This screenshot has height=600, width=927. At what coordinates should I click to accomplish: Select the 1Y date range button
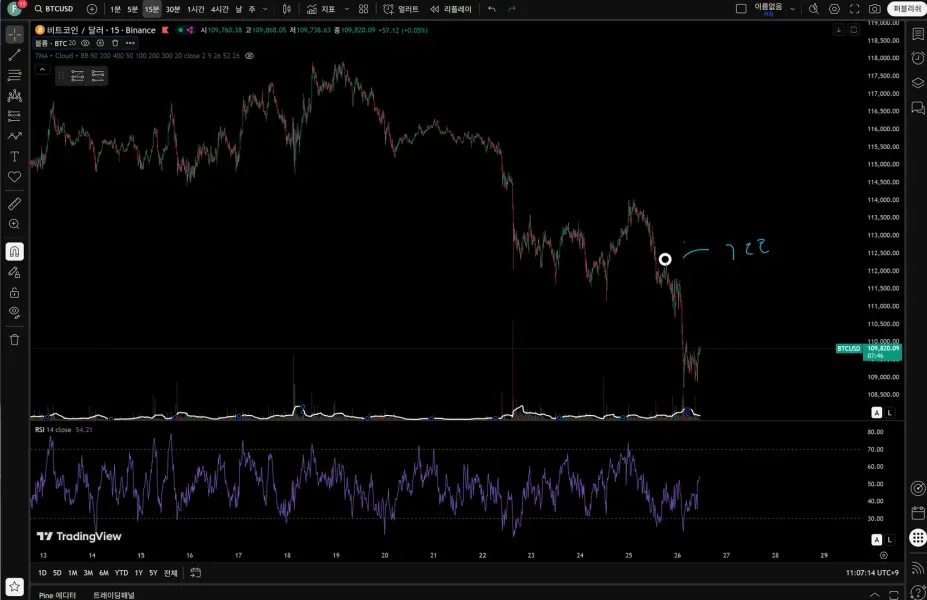[138, 573]
